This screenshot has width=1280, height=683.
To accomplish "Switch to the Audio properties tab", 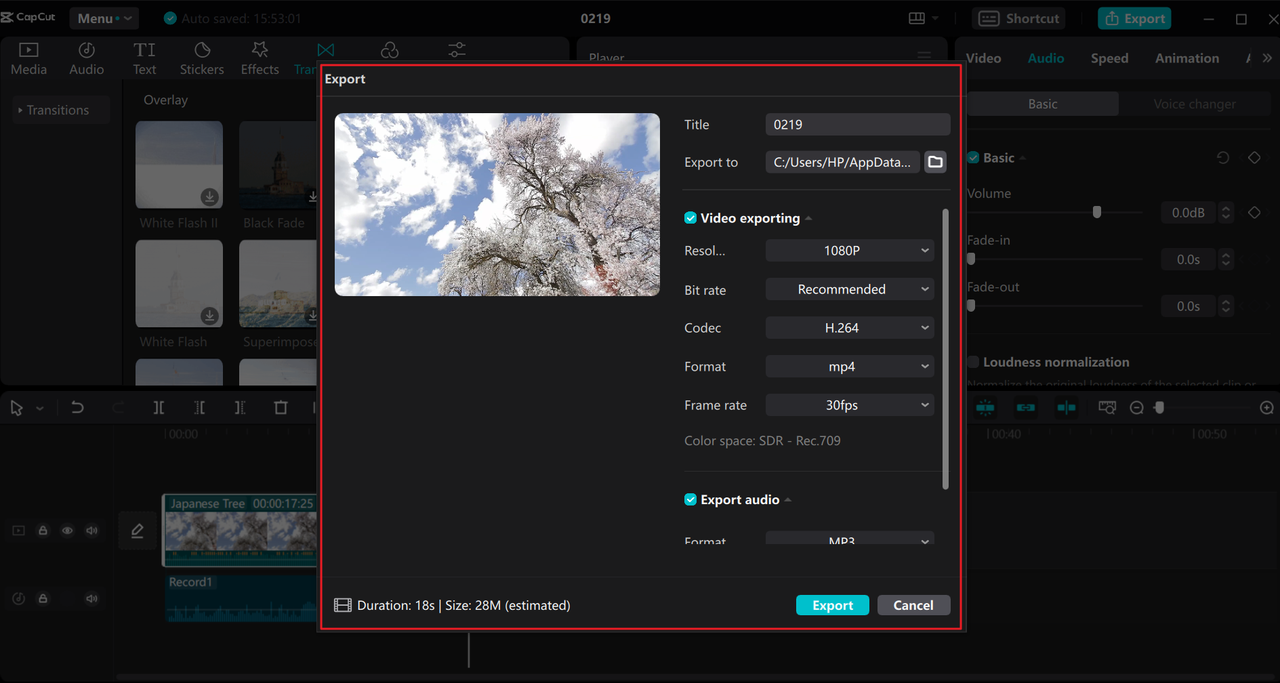I will [1046, 58].
